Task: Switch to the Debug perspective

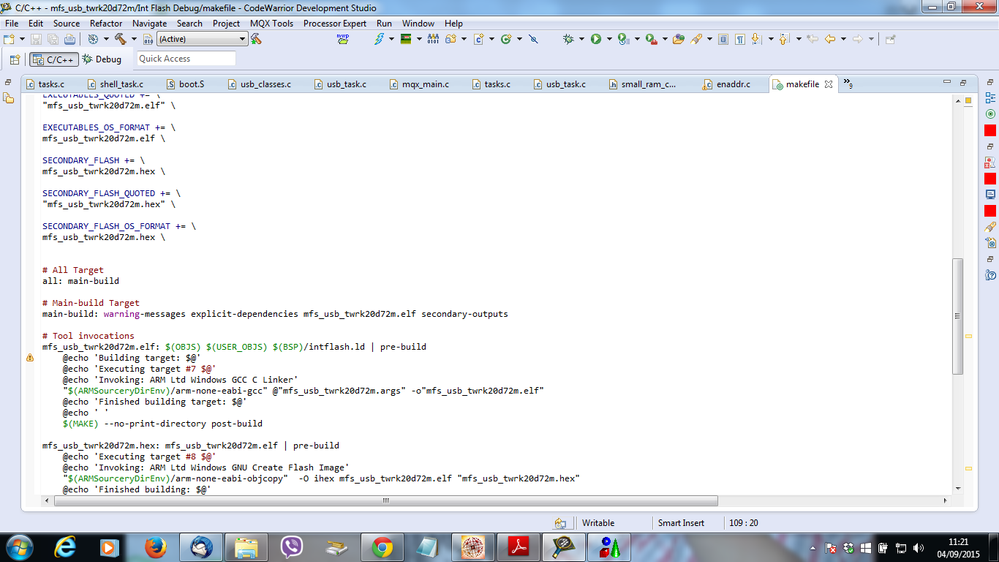Action: coord(102,59)
